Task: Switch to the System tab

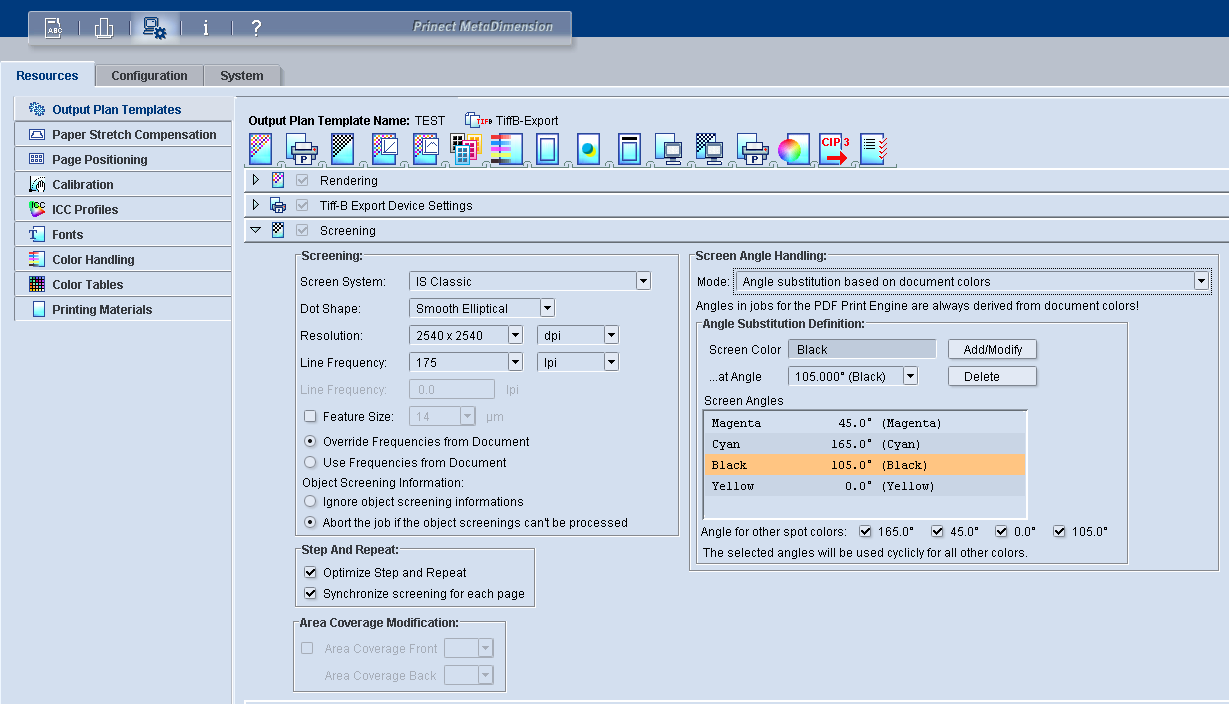Action: click(x=242, y=76)
